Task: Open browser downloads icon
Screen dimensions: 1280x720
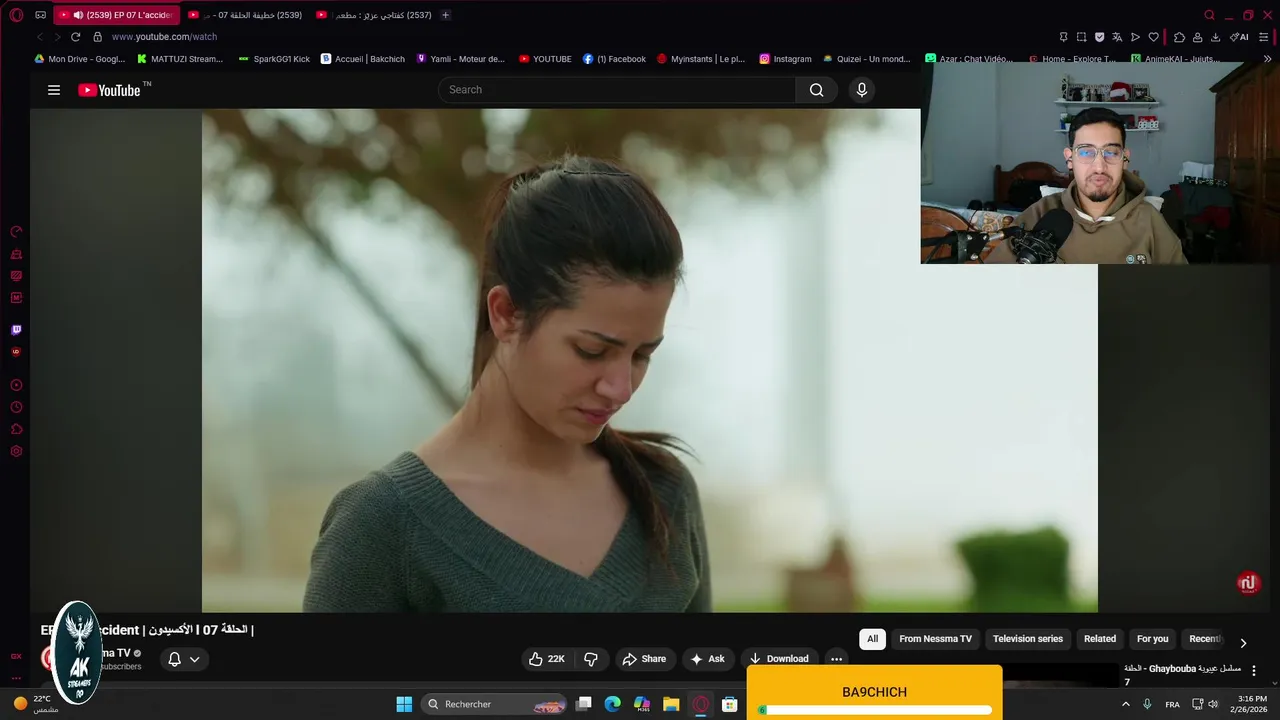Action: 1215,37
